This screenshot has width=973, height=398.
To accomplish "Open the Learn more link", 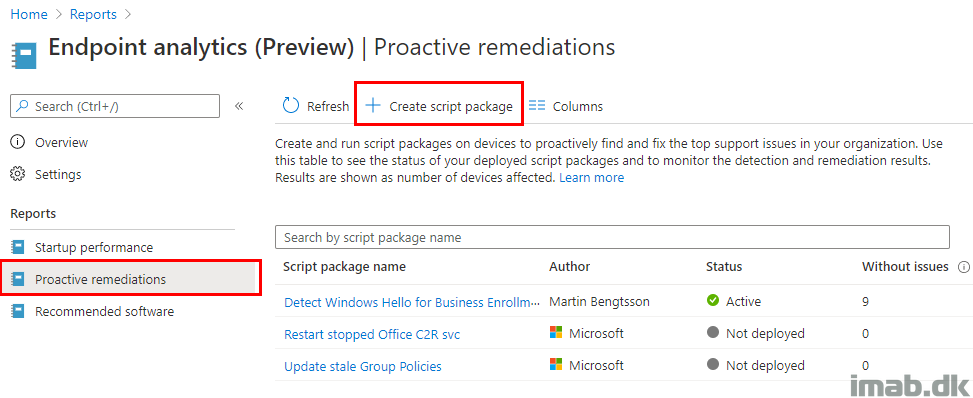I will pos(591,178).
